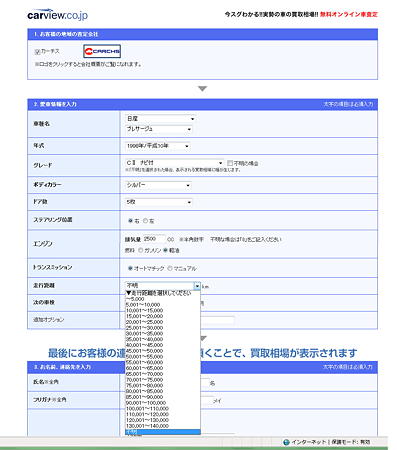397x450 pixels.
Task: Select right-hand steering radio button
Action: (130, 221)
